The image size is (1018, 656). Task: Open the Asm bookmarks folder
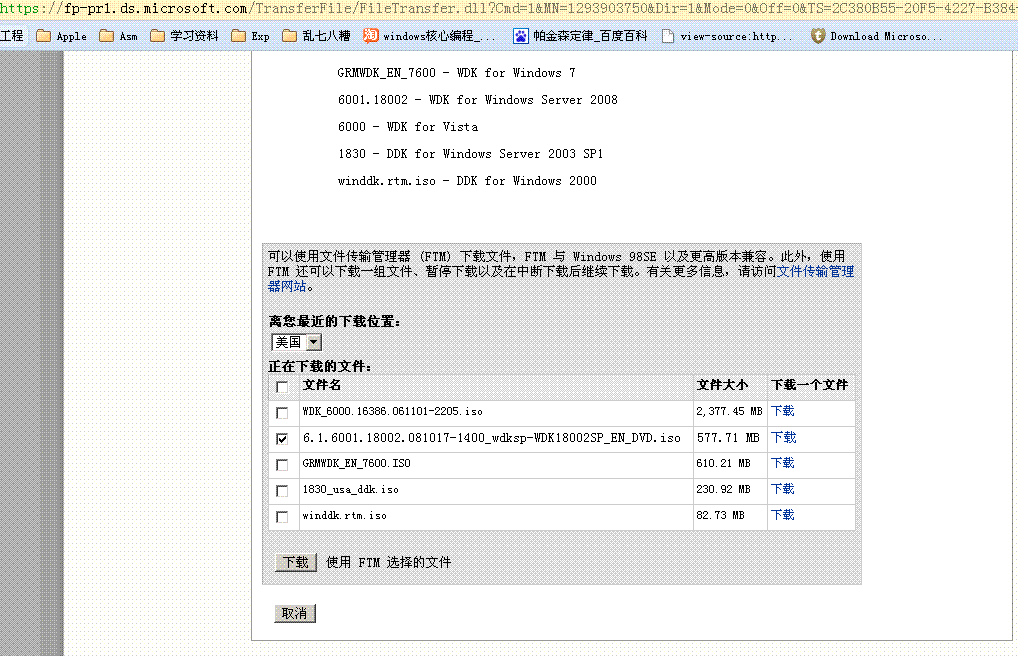(118, 36)
